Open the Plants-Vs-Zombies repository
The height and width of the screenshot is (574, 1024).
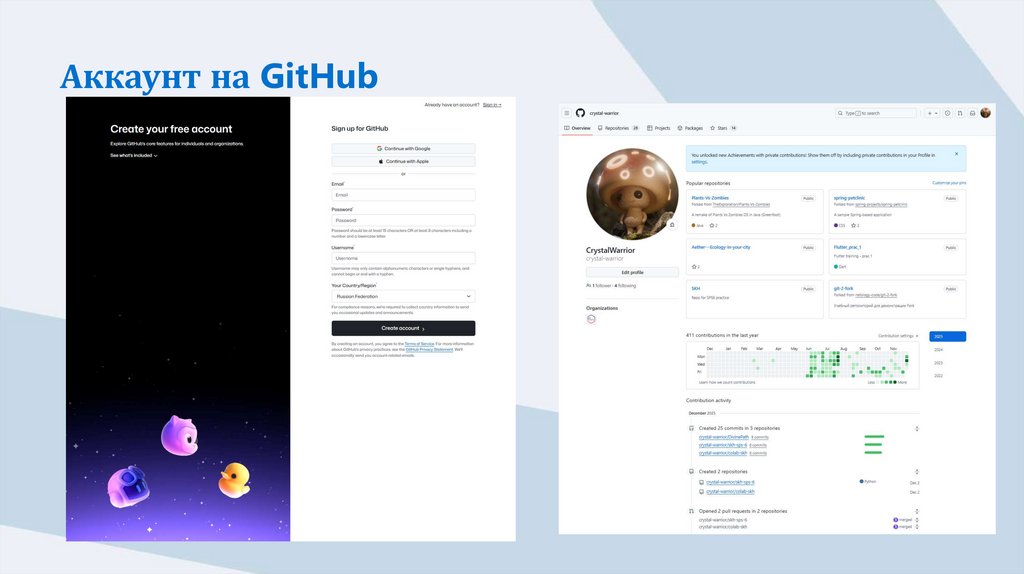click(x=710, y=198)
